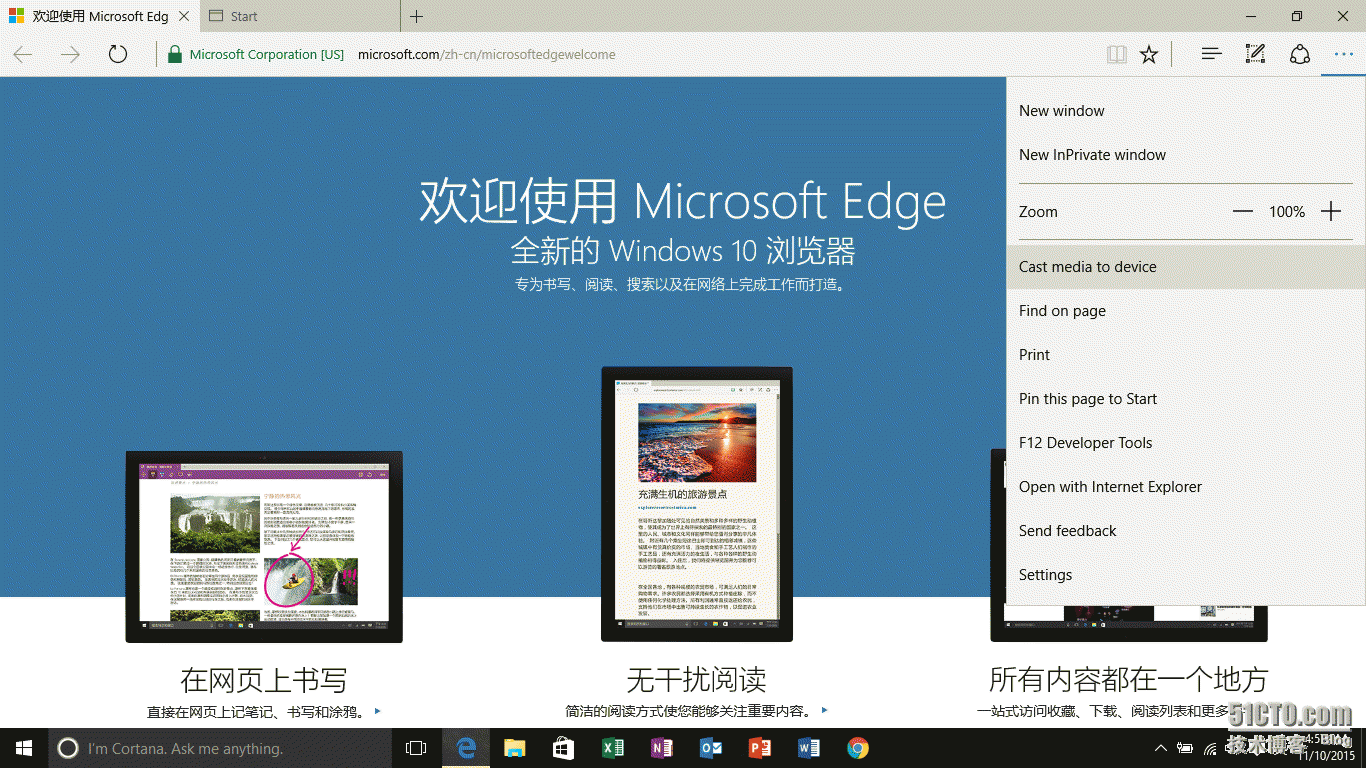
Task: Open the reading view tablet thumbnail
Action: 697,504
